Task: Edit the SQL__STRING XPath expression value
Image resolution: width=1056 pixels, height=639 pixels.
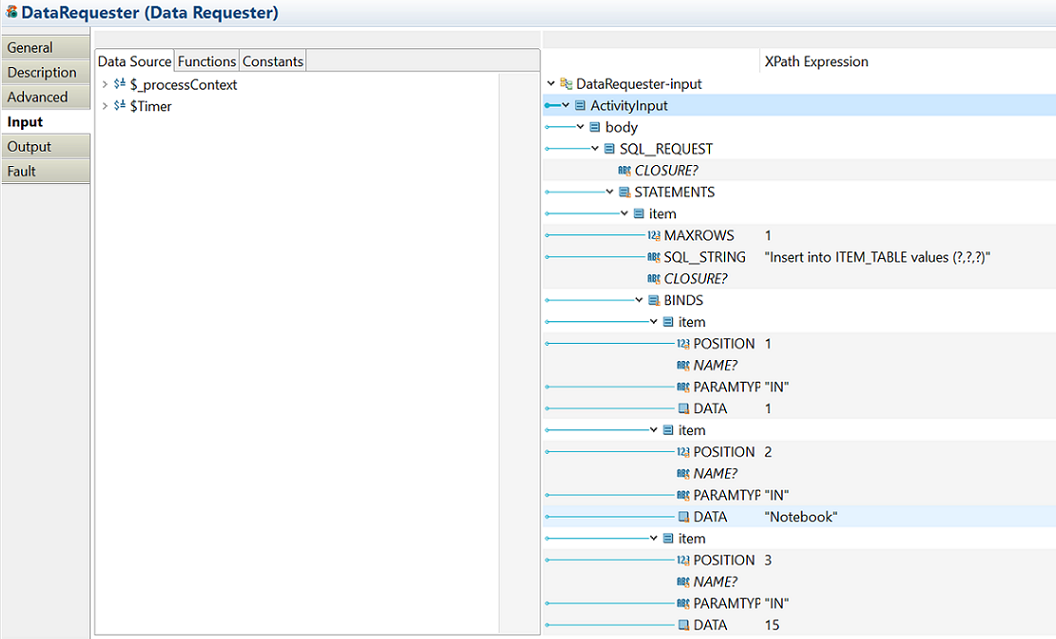Action: click(876, 258)
